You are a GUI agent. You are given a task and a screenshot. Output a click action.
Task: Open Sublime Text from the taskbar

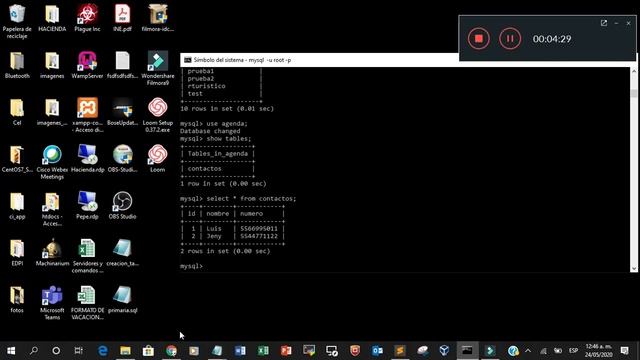(400, 351)
